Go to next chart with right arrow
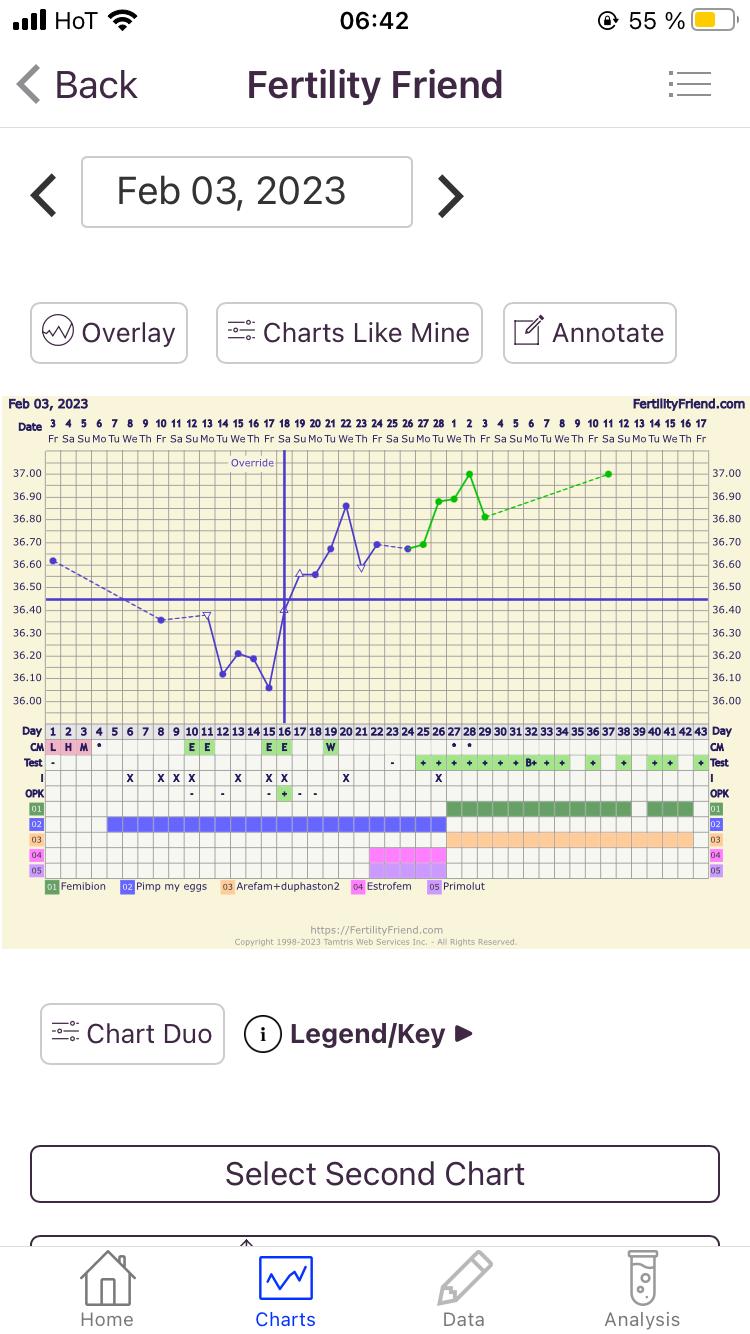The width and height of the screenshot is (750, 1334). [x=451, y=195]
